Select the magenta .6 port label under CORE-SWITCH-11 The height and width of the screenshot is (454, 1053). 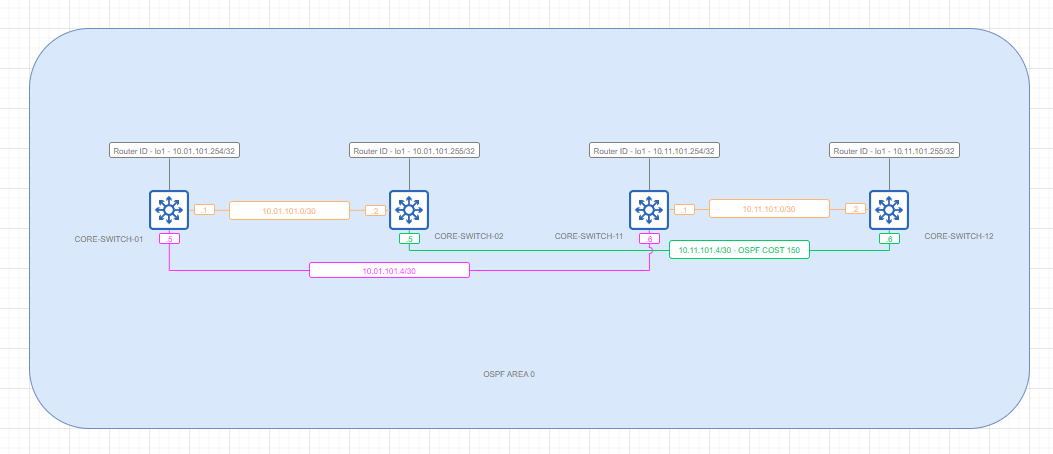[x=649, y=239]
